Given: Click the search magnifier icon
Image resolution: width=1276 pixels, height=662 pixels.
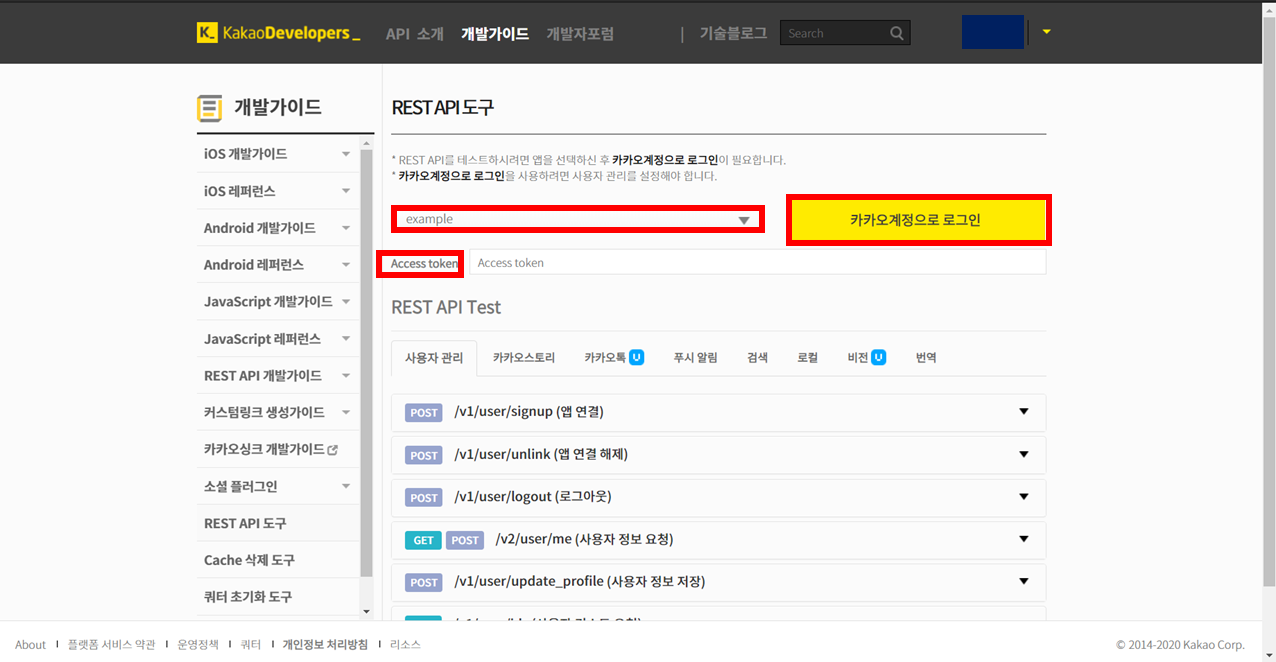Looking at the screenshot, I should tap(897, 33).
